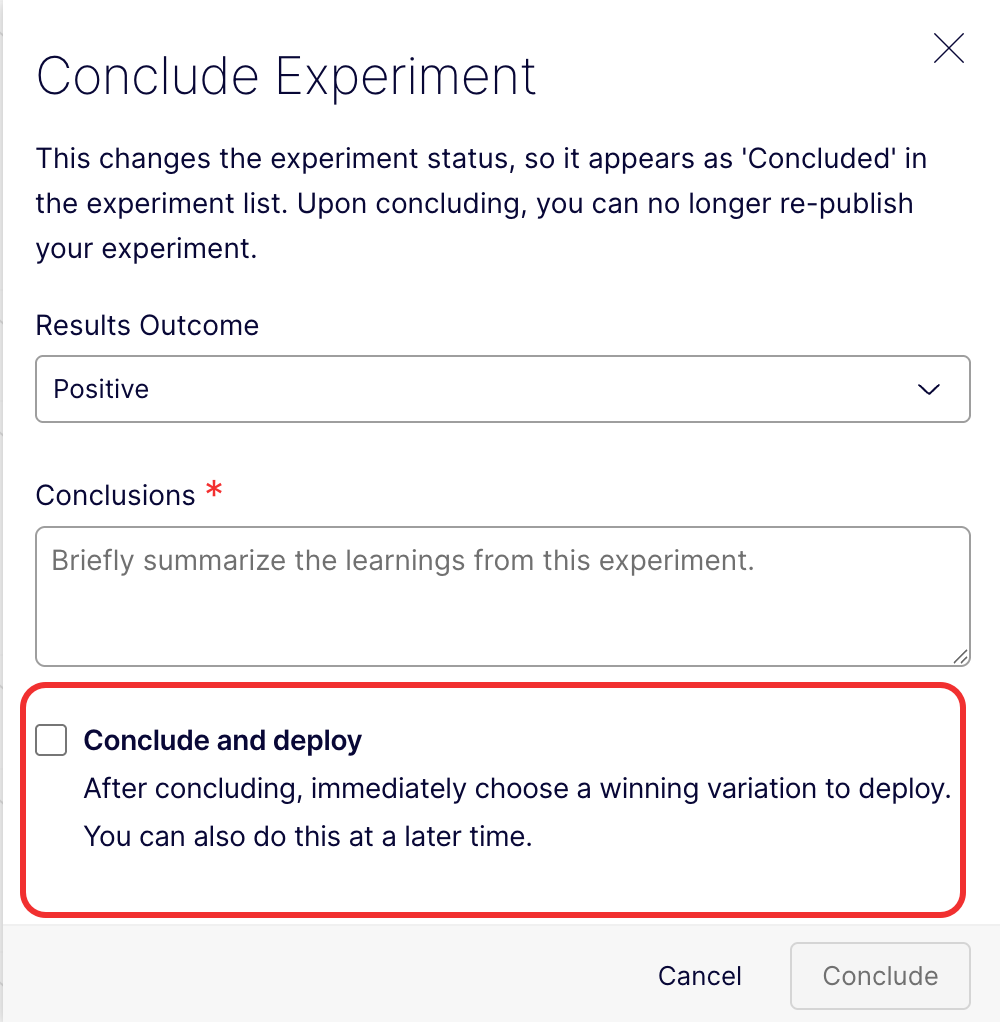
Task: Click the checkbox description about winning variation
Action: click(516, 789)
